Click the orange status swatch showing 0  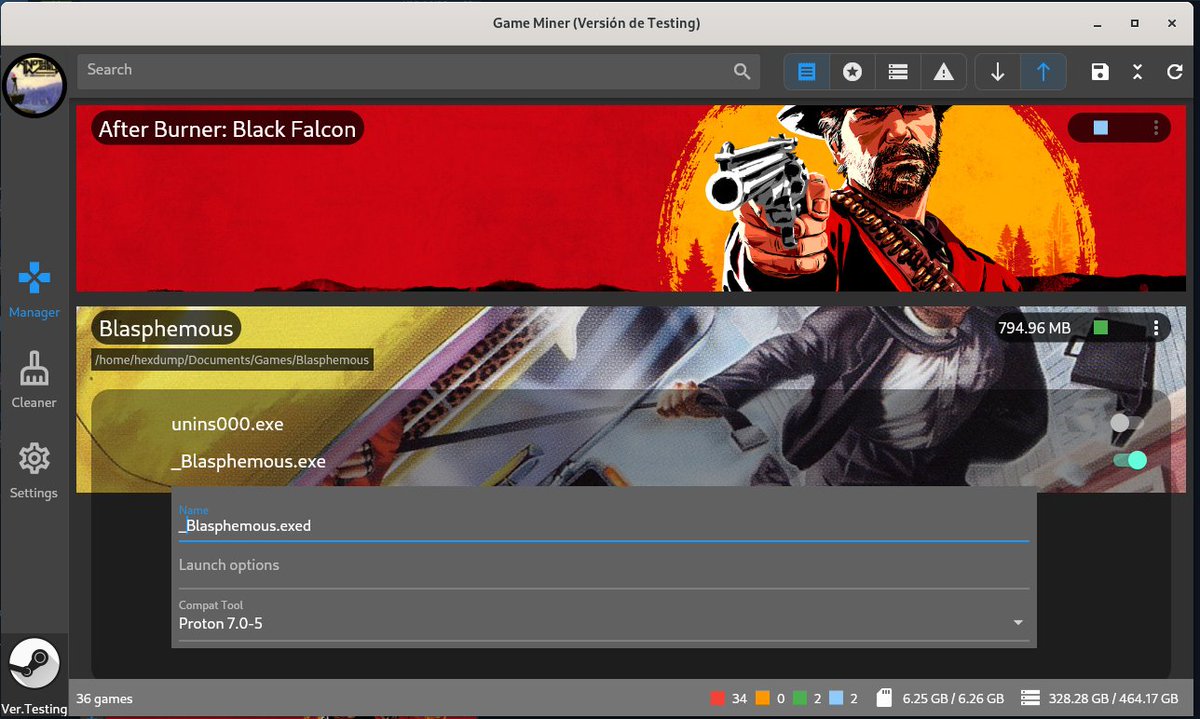click(762, 698)
